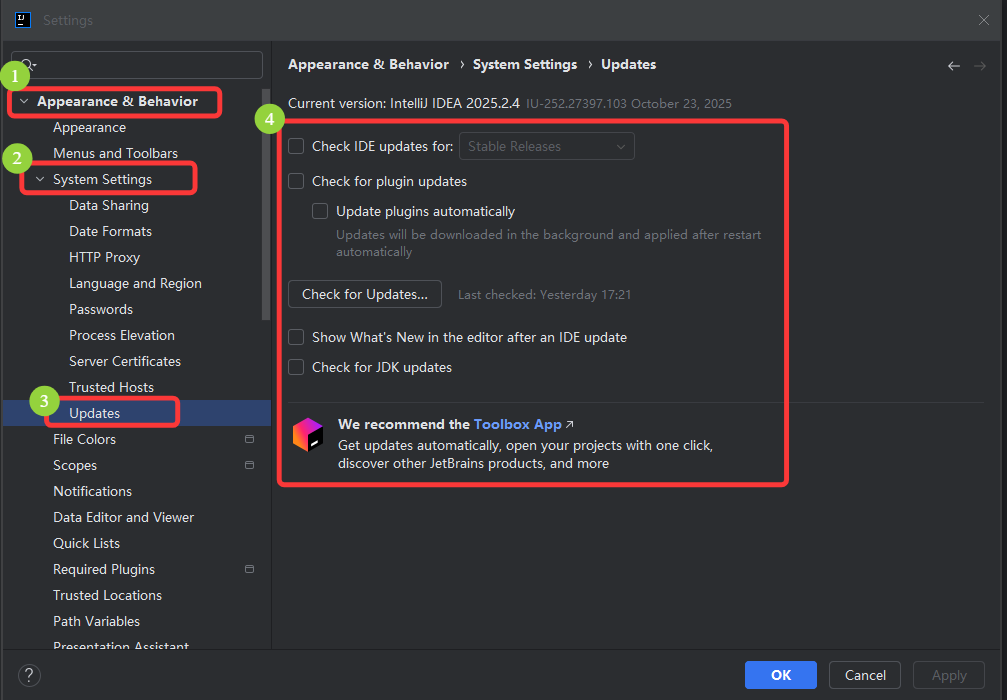Click project-level icon beside Scopes
This screenshot has height=700, width=1007.
coord(249,465)
